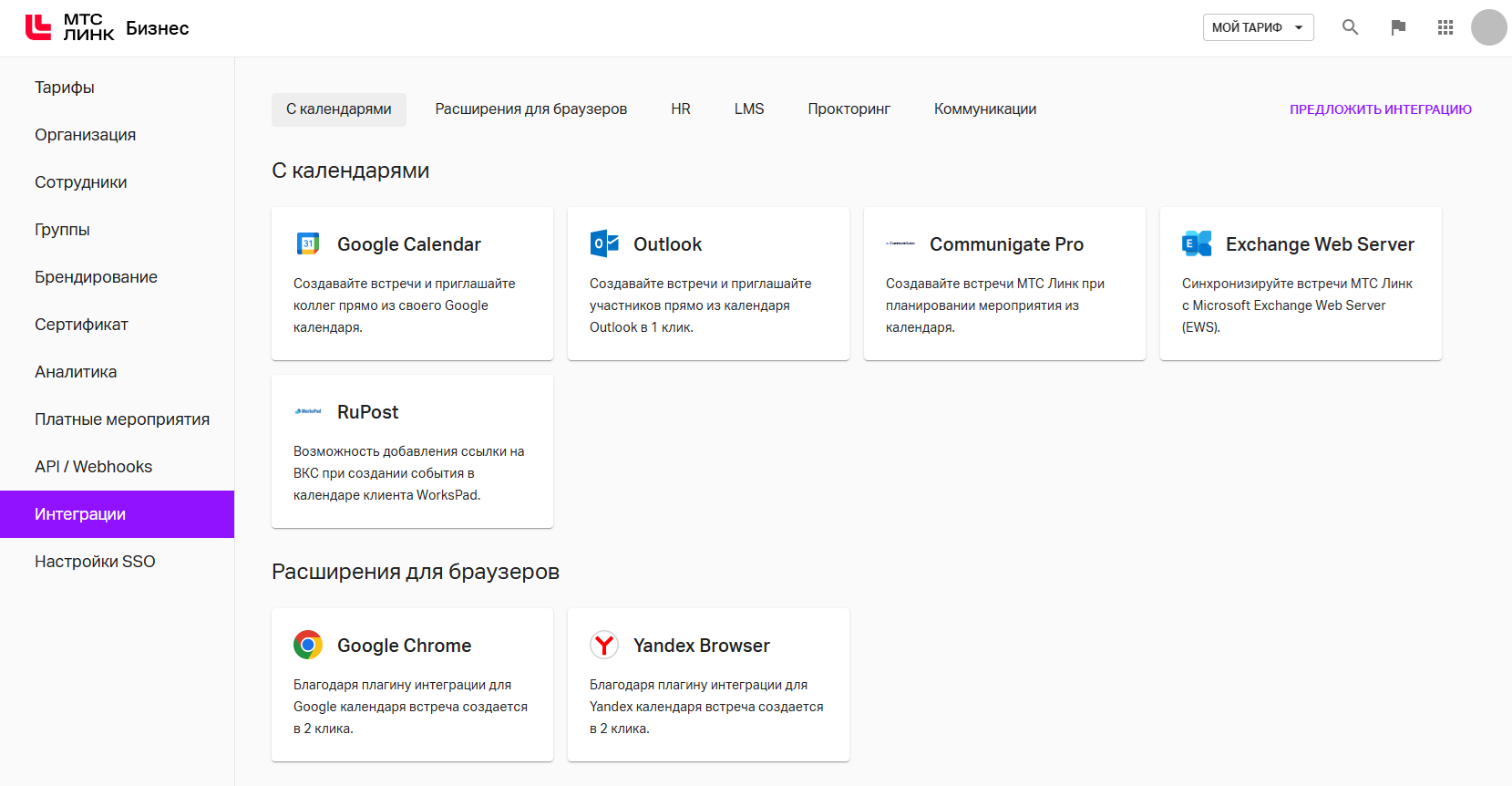Click the Yandex Browser icon

click(x=604, y=645)
